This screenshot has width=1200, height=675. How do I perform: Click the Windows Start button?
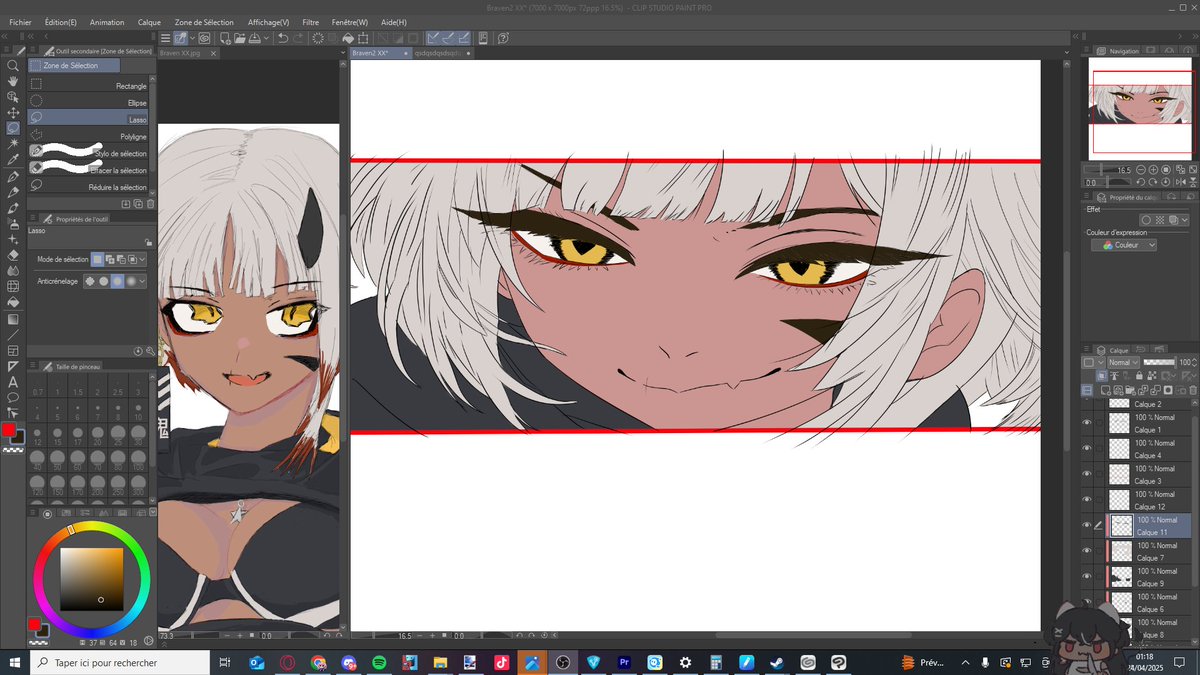coord(13,662)
